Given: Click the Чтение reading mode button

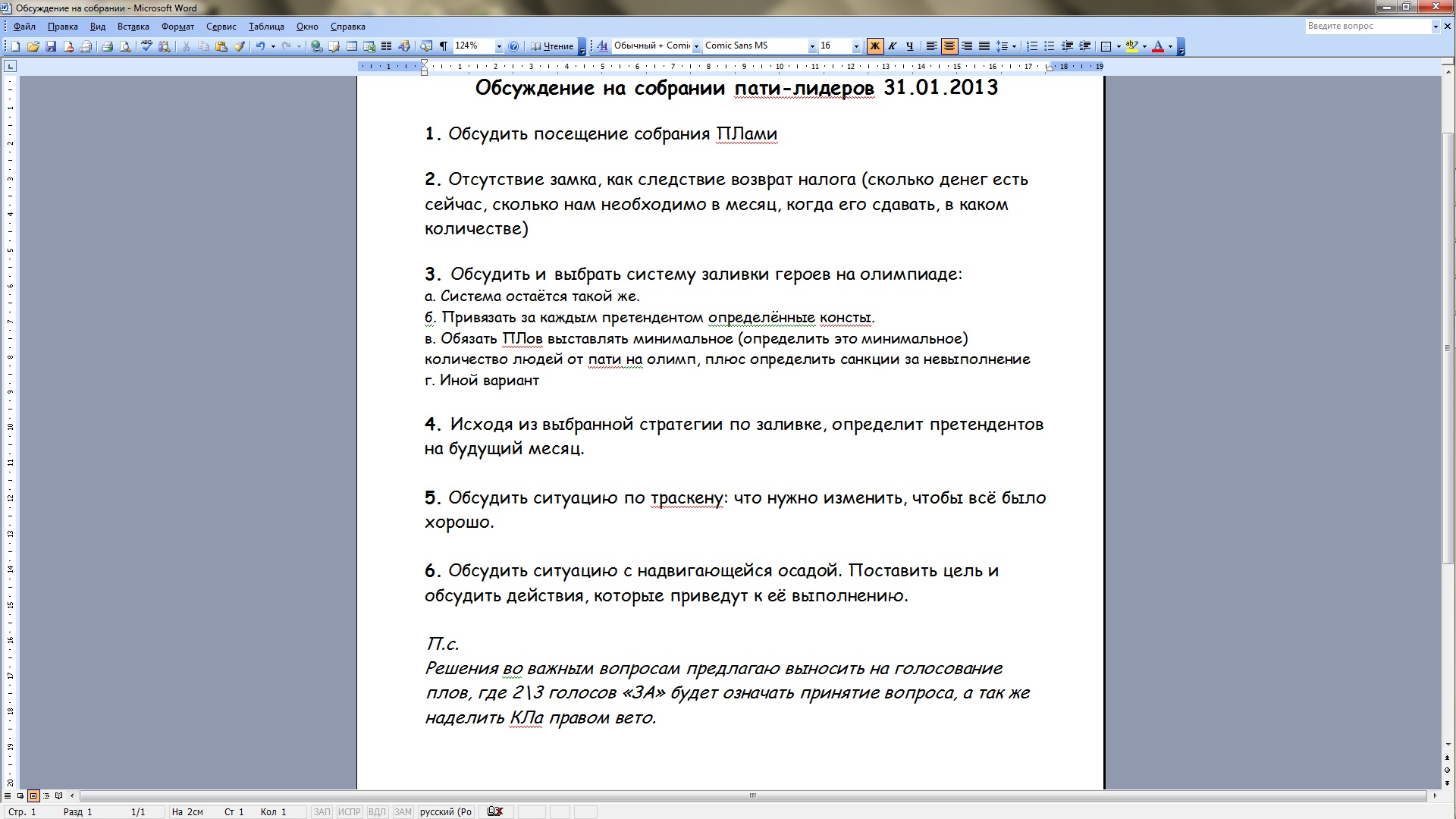Looking at the screenshot, I should pyautogui.click(x=552, y=46).
